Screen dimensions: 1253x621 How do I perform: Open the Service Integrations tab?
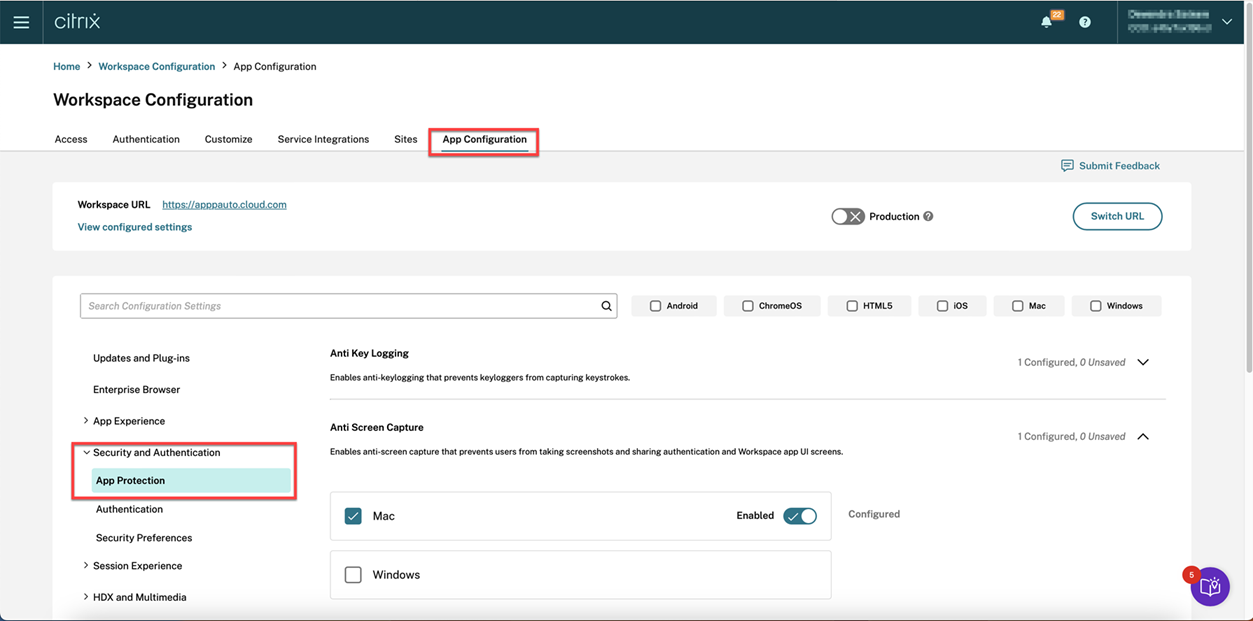pos(323,139)
